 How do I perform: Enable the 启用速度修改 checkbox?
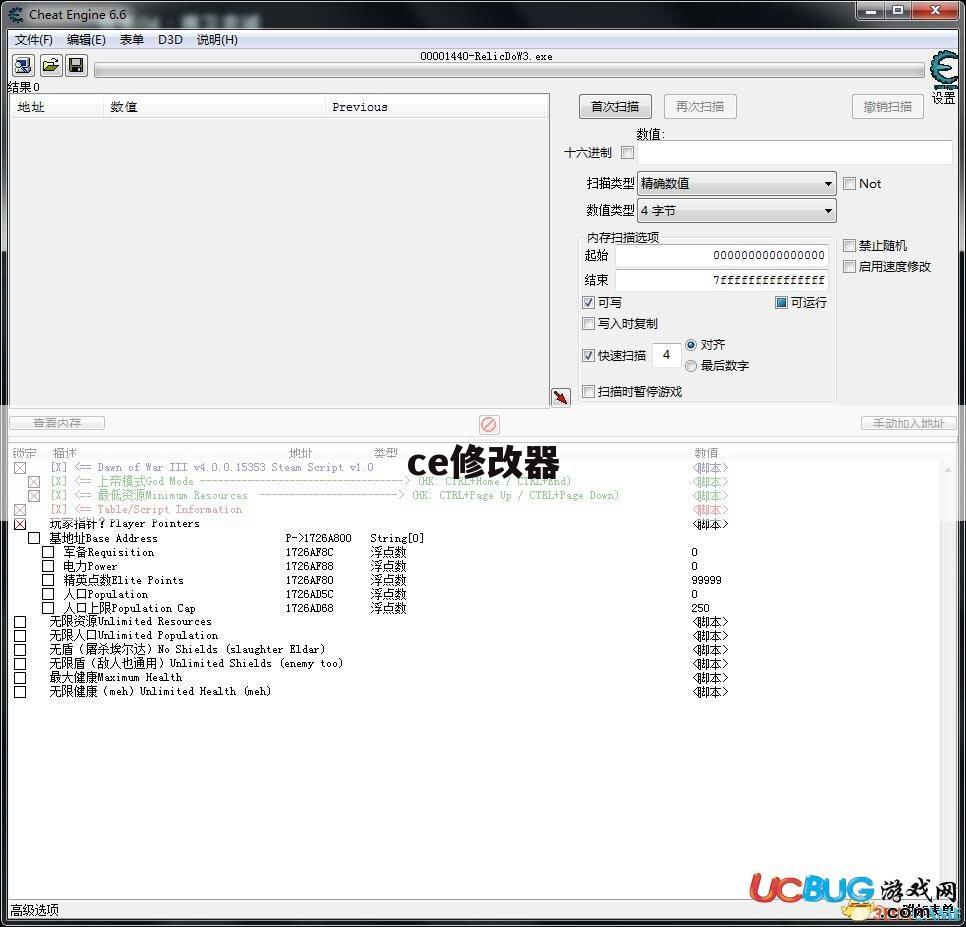click(x=850, y=267)
